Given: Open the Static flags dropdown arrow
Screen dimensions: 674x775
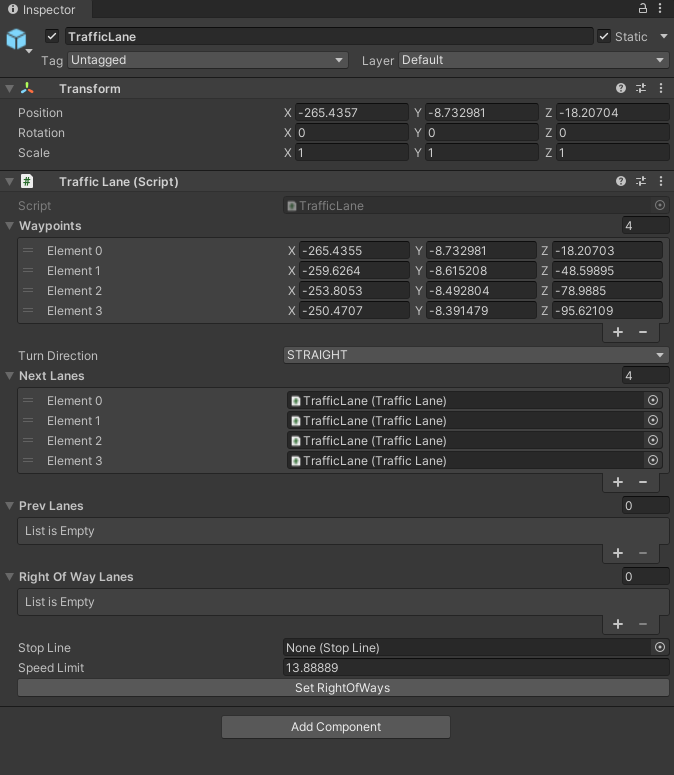Looking at the screenshot, I should click(x=664, y=37).
